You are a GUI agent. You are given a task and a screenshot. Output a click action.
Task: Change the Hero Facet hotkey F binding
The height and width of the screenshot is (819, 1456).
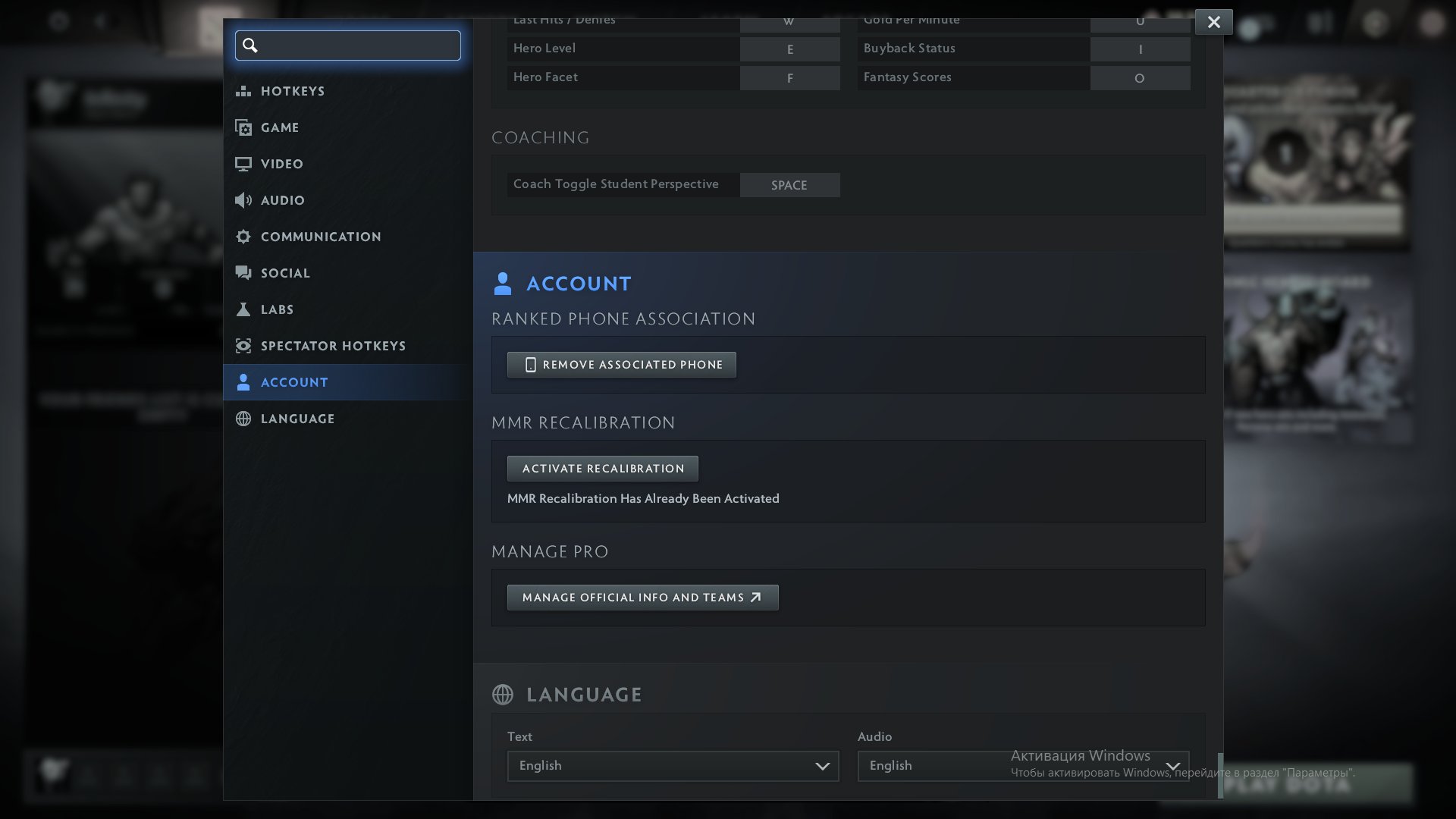pyautogui.click(x=789, y=78)
